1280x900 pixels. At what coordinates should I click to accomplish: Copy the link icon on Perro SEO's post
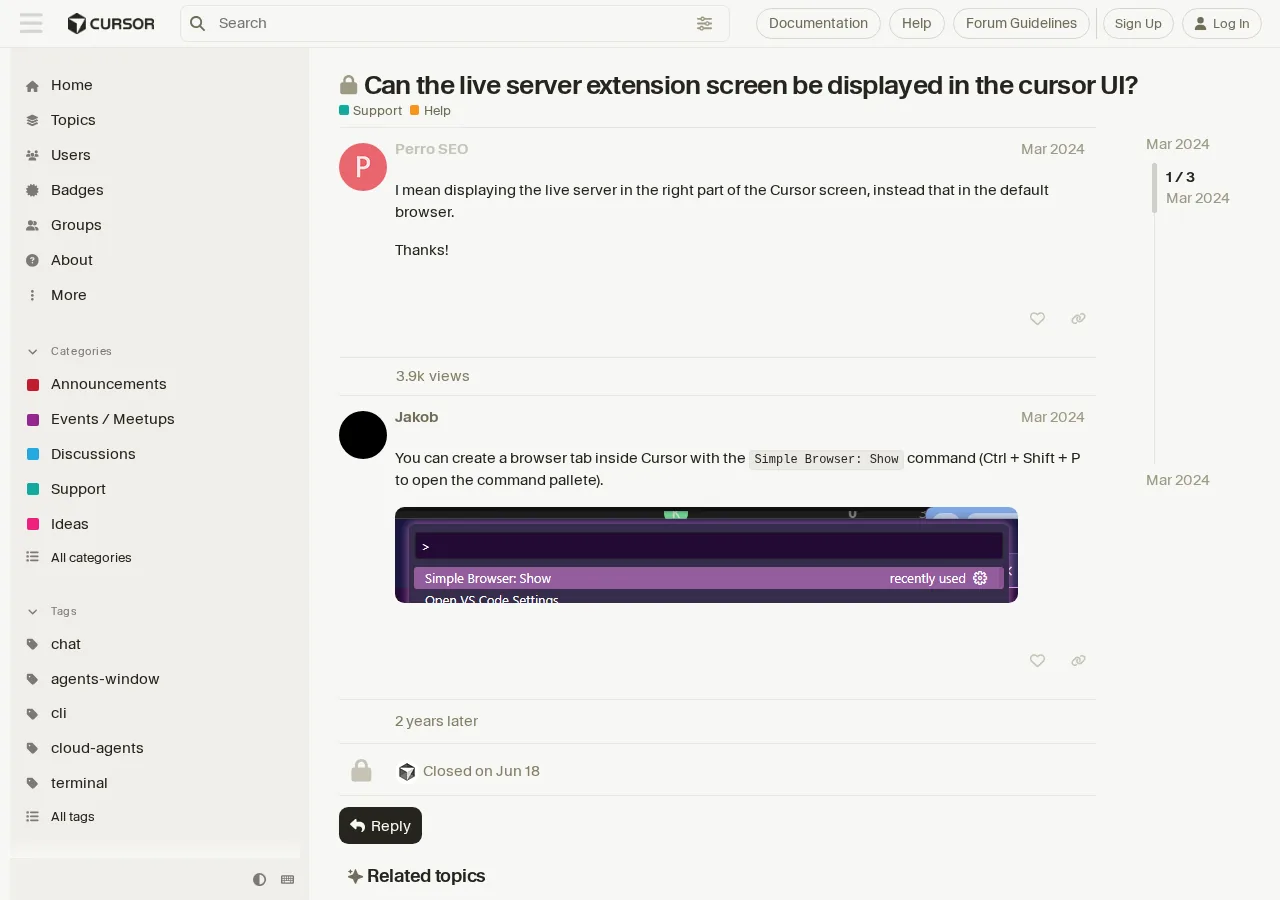pos(1078,319)
